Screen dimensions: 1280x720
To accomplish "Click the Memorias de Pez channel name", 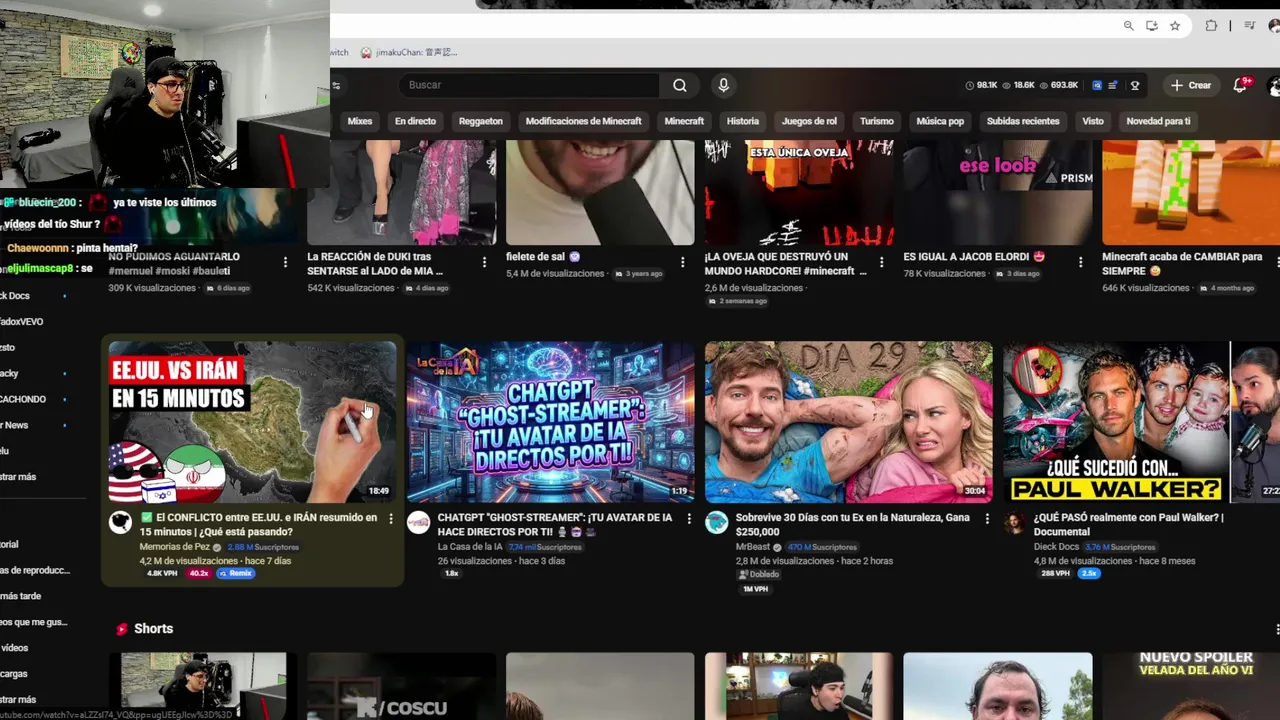I will click(x=175, y=547).
